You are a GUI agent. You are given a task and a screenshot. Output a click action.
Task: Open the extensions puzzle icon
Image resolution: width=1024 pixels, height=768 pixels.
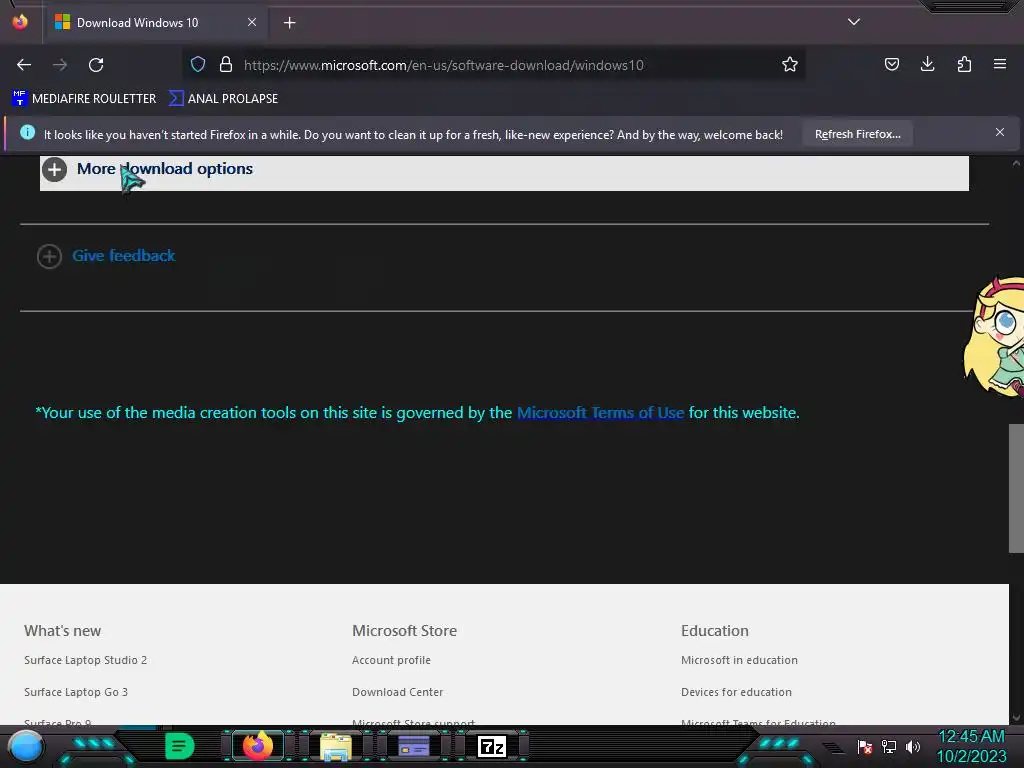964,64
